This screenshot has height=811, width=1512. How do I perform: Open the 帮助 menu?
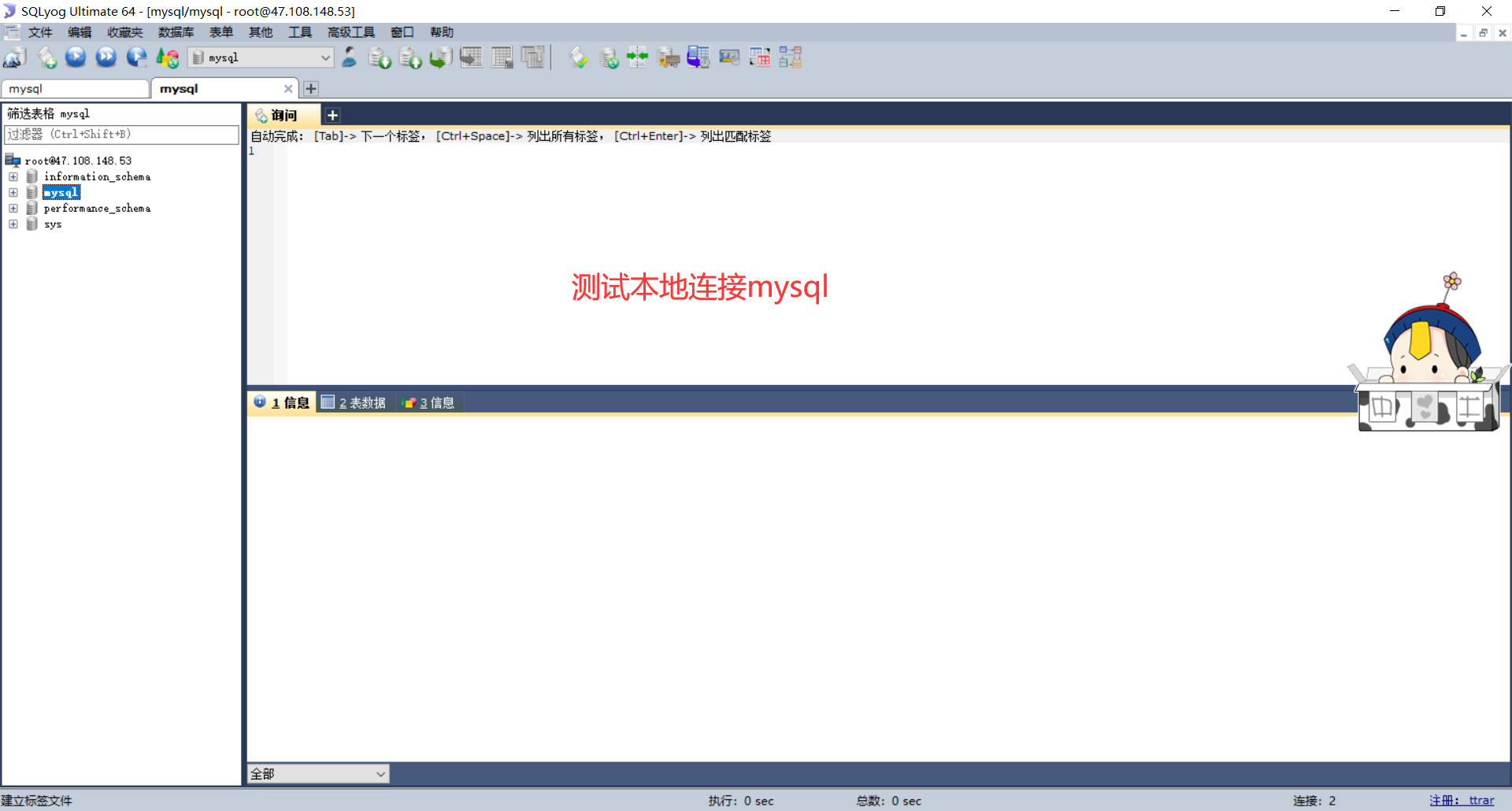coord(442,32)
